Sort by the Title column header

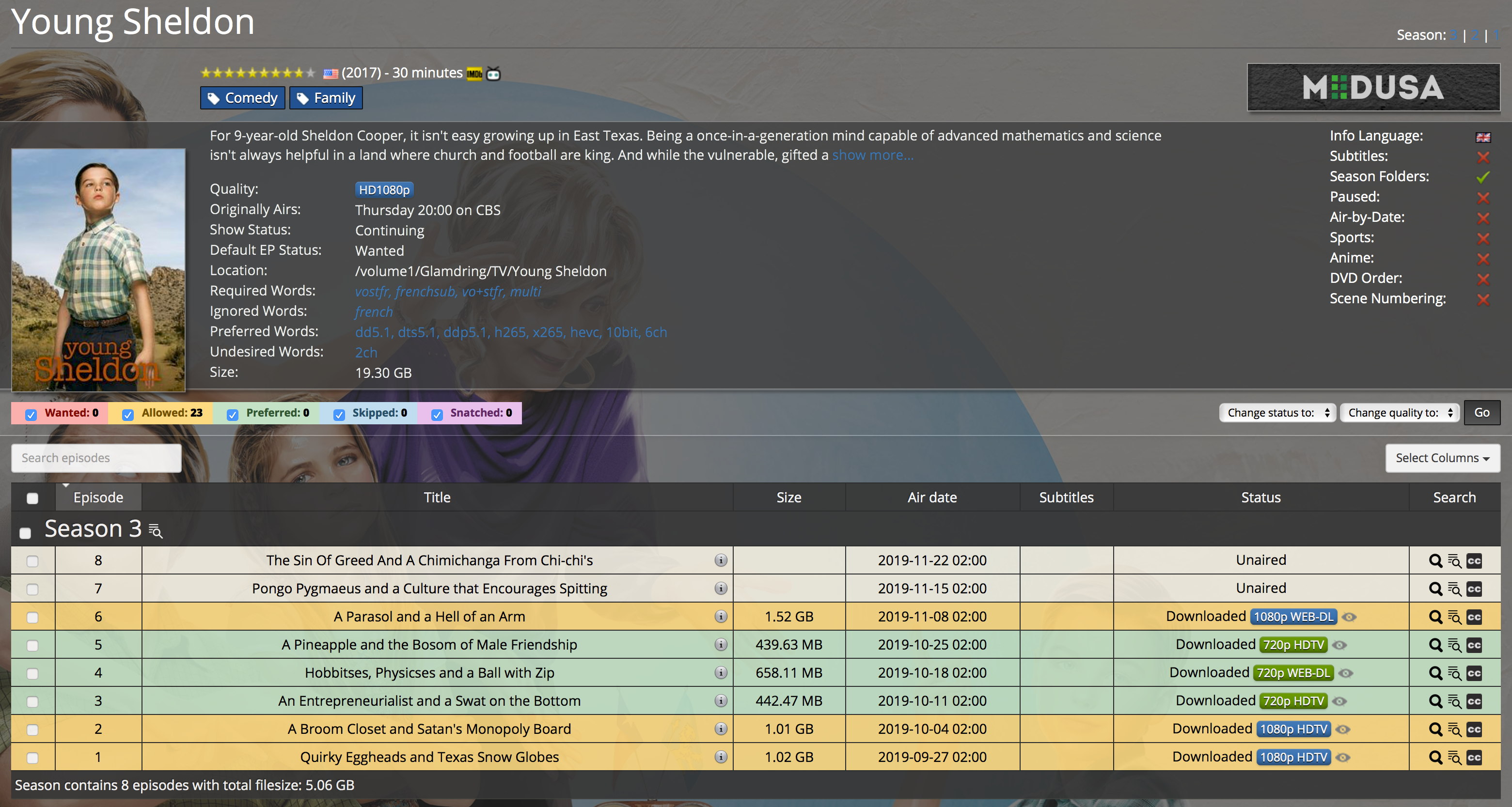tap(437, 497)
